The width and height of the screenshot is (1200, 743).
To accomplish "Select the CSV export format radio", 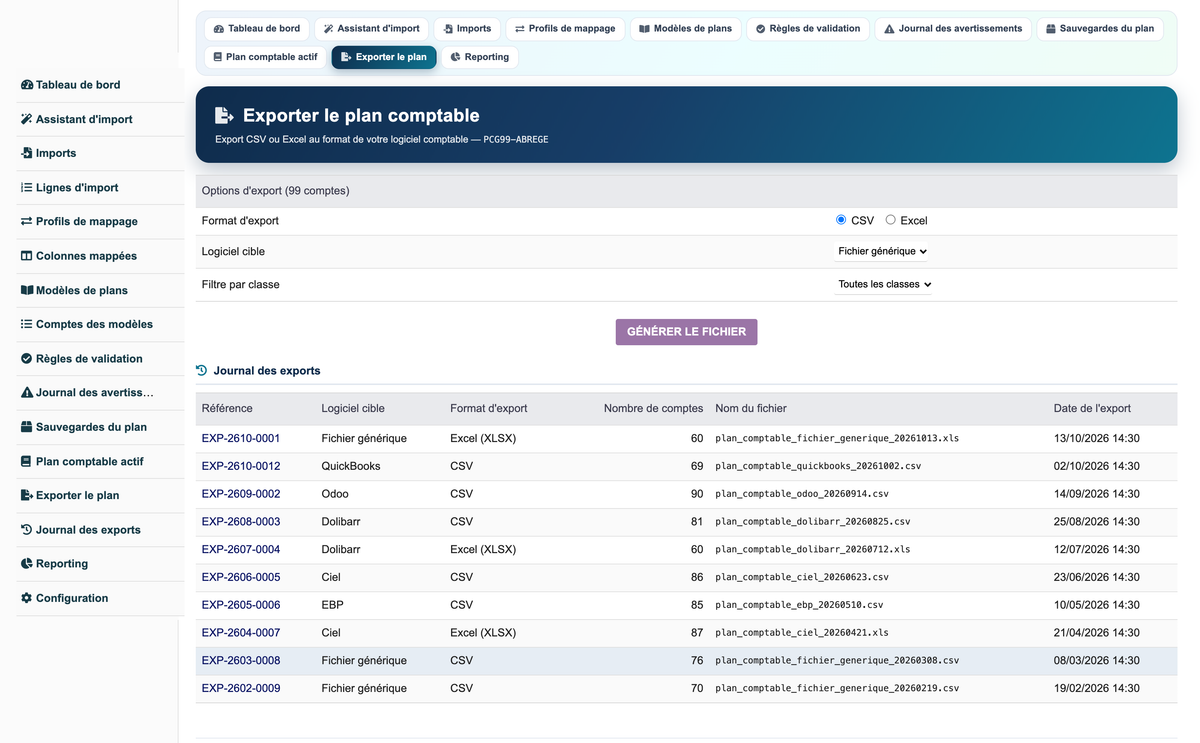I will pos(841,220).
